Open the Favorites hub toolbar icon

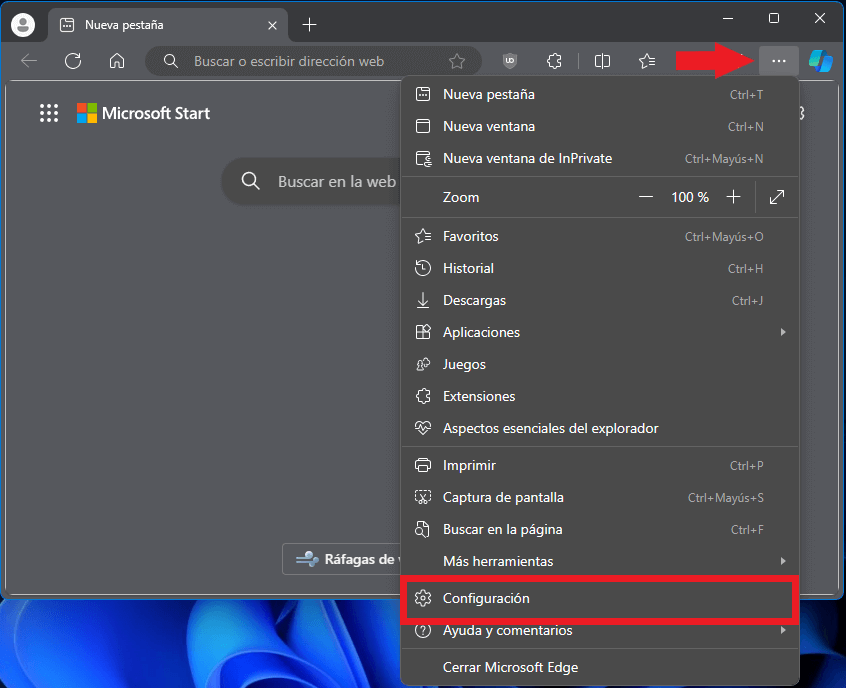coord(647,61)
